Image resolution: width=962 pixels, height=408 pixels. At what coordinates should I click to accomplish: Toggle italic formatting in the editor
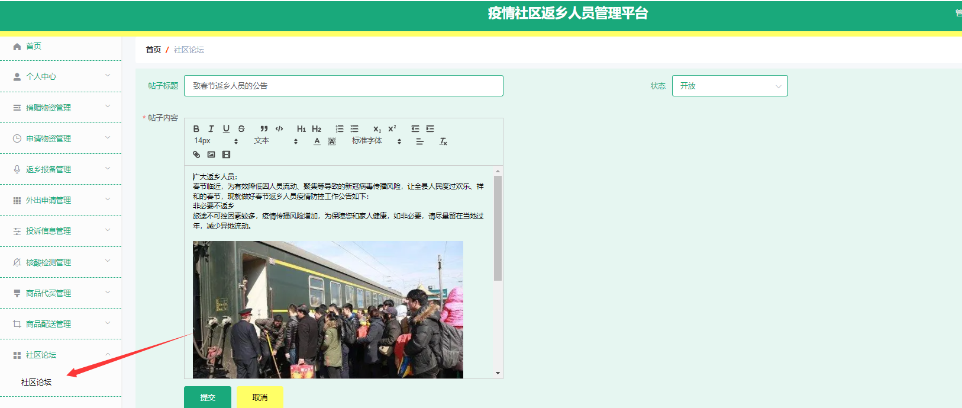[x=211, y=129]
